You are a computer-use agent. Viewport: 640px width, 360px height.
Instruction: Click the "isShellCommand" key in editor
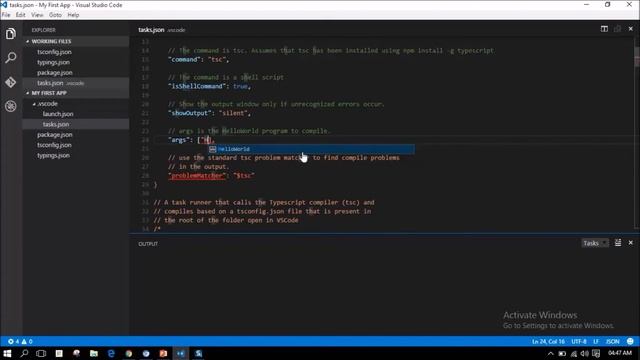point(197,86)
